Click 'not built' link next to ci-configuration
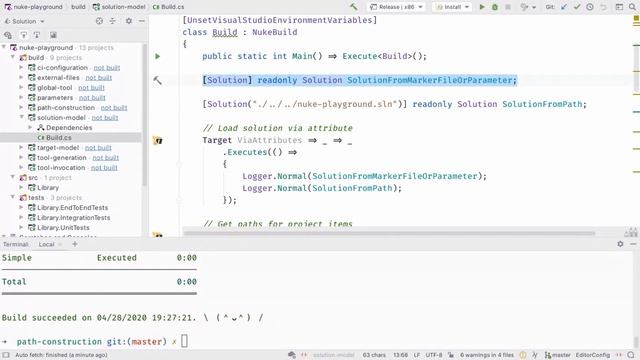 point(107,67)
